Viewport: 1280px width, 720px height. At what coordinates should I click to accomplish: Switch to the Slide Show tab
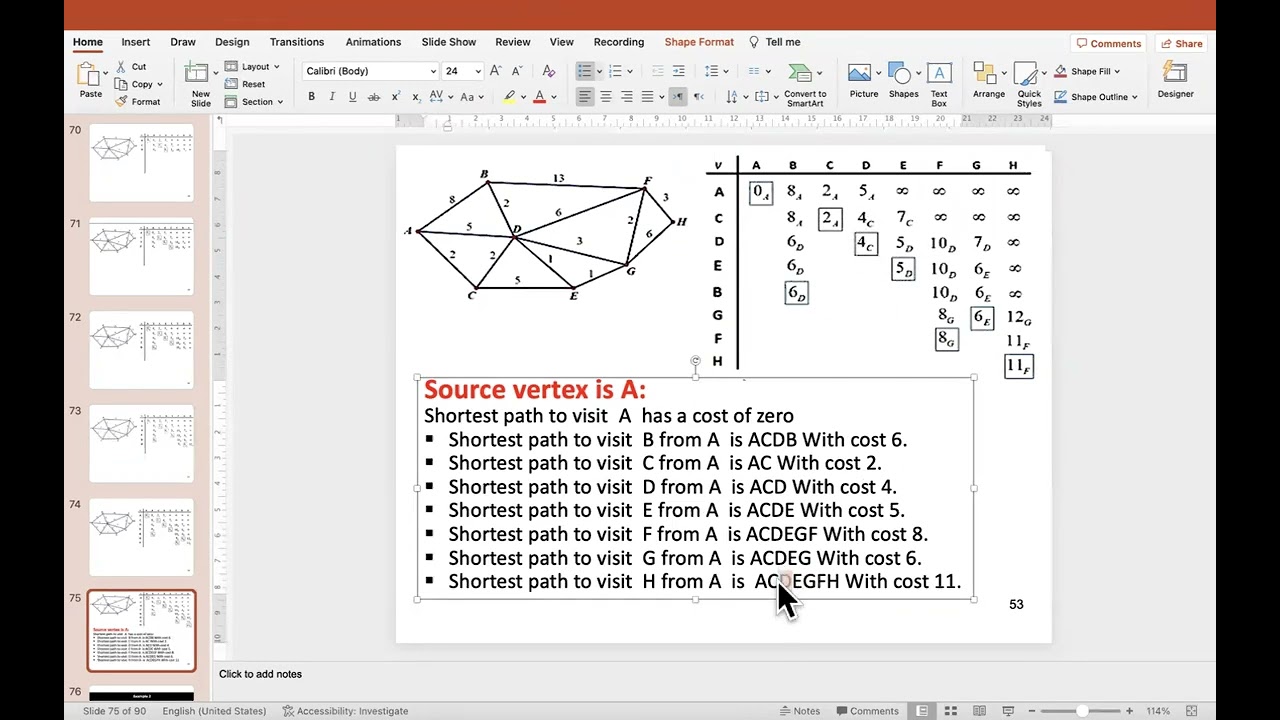point(448,42)
